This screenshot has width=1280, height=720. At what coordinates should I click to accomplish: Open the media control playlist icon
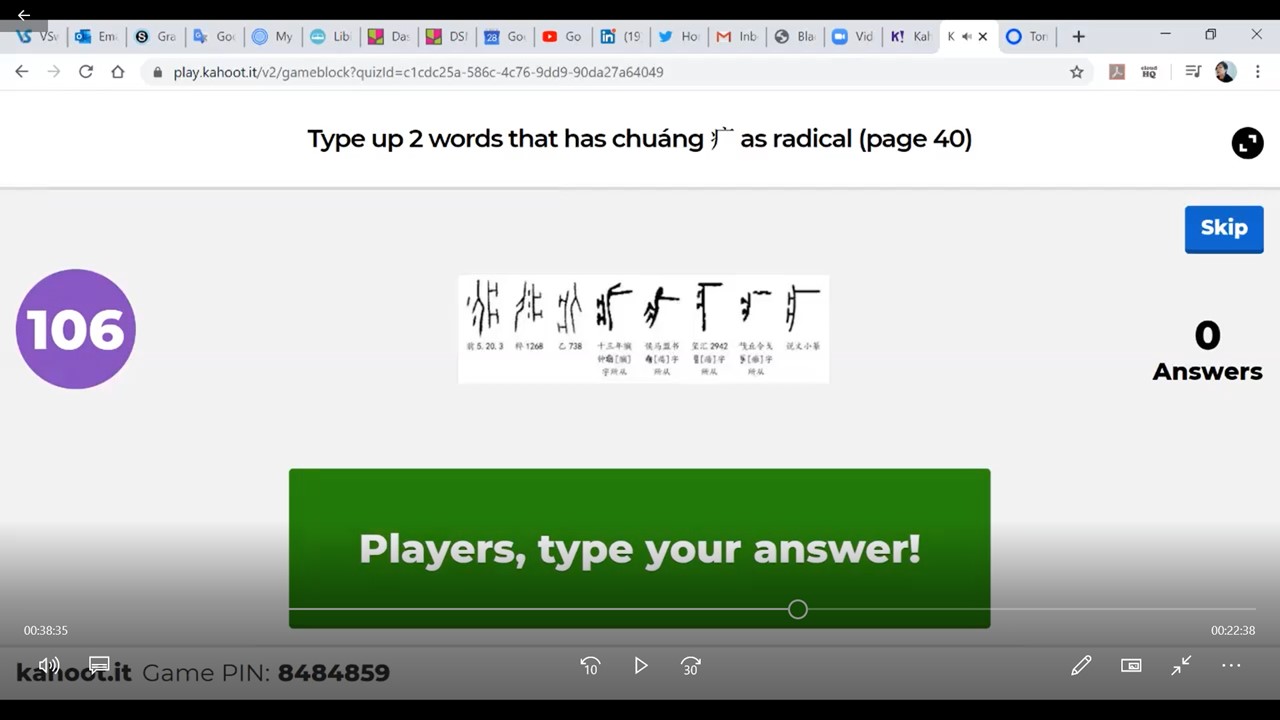coord(1193,72)
